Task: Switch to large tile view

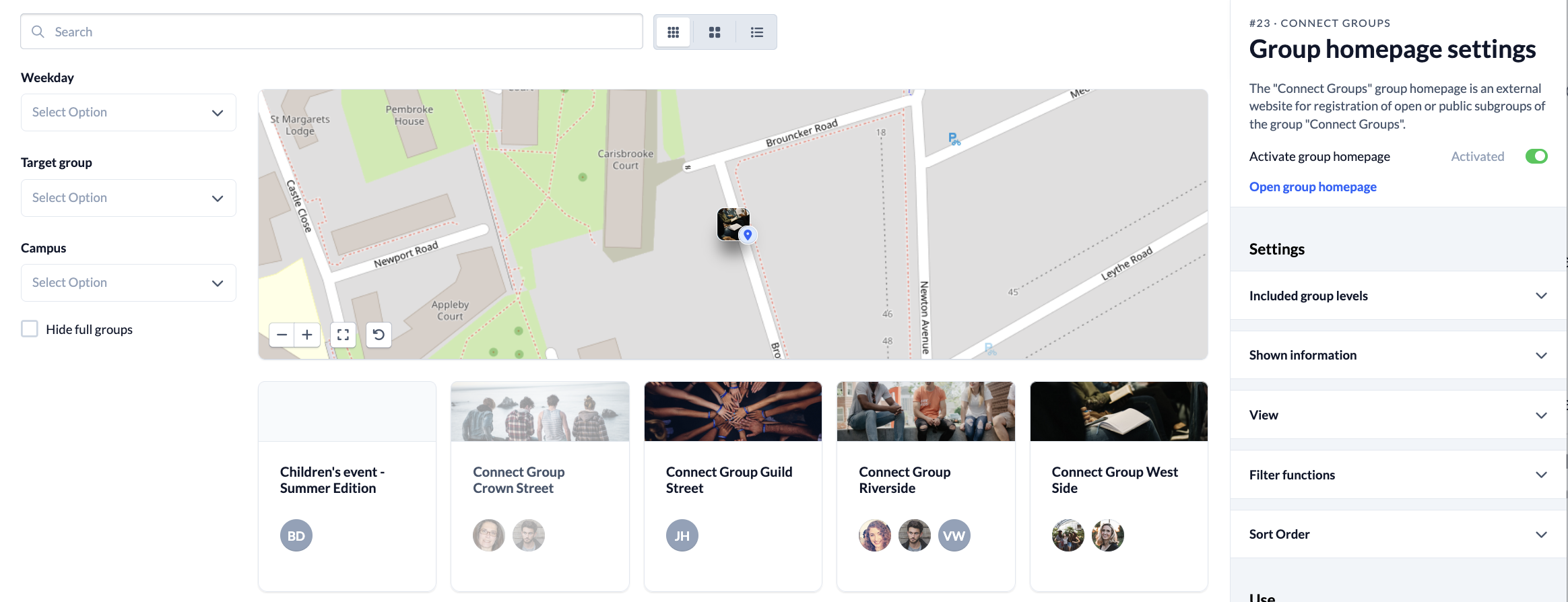Action: [x=715, y=32]
